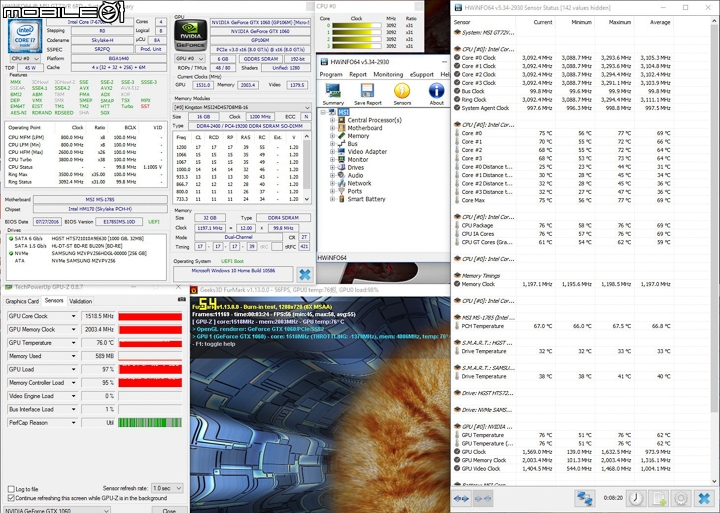This screenshot has height=513, width=720.
Task: Click the GPU Load red graph bar
Action: tap(150, 369)
